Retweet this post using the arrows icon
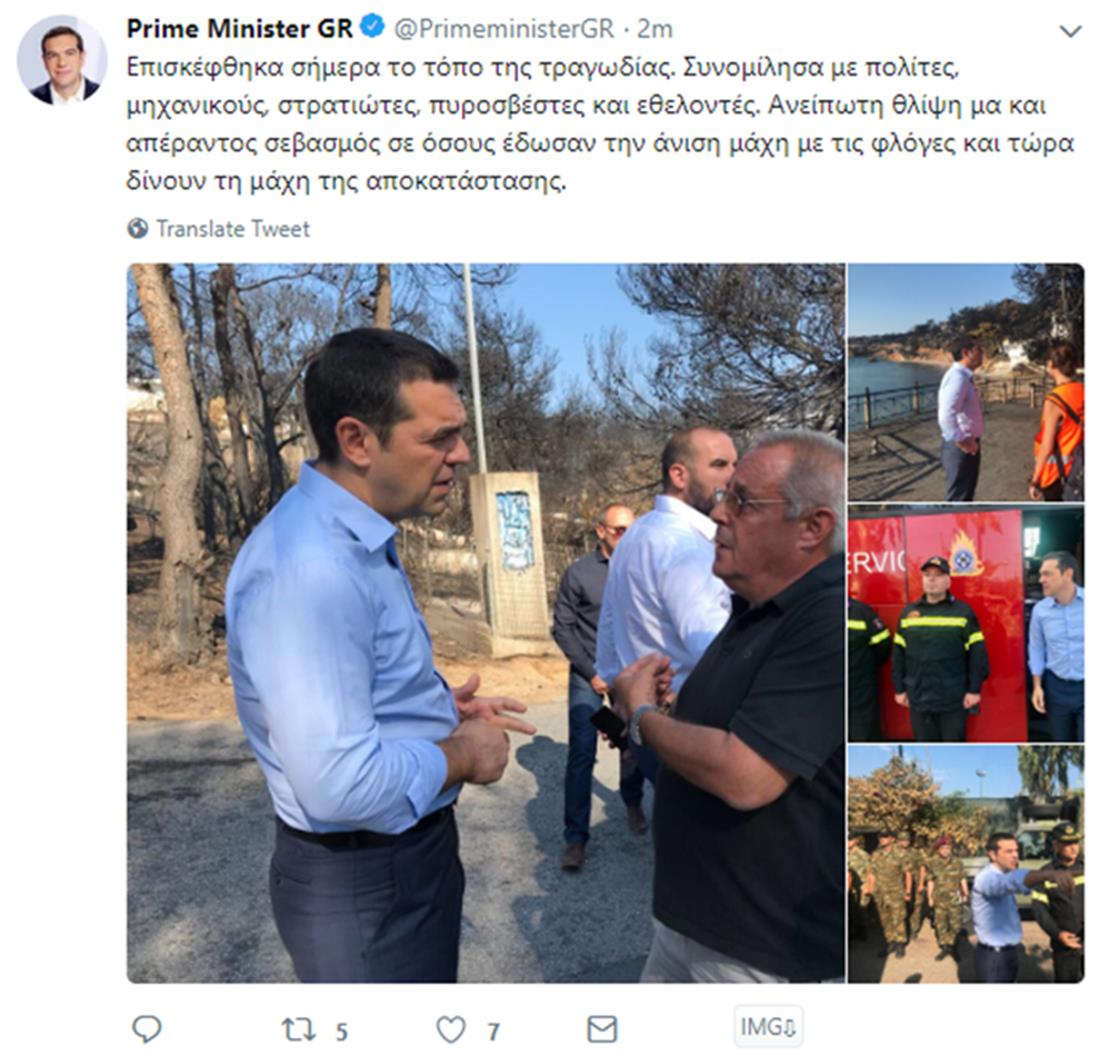This screenshot has width=1100, height=1056. pos(297,1030)
